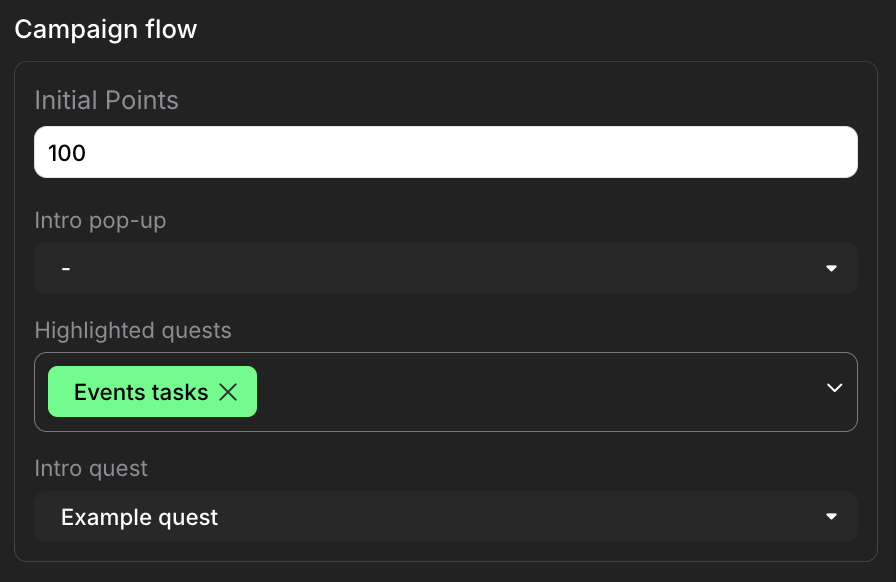Click the Intro quest caret arrow
896x582 pixels.
tap(830, 516)
